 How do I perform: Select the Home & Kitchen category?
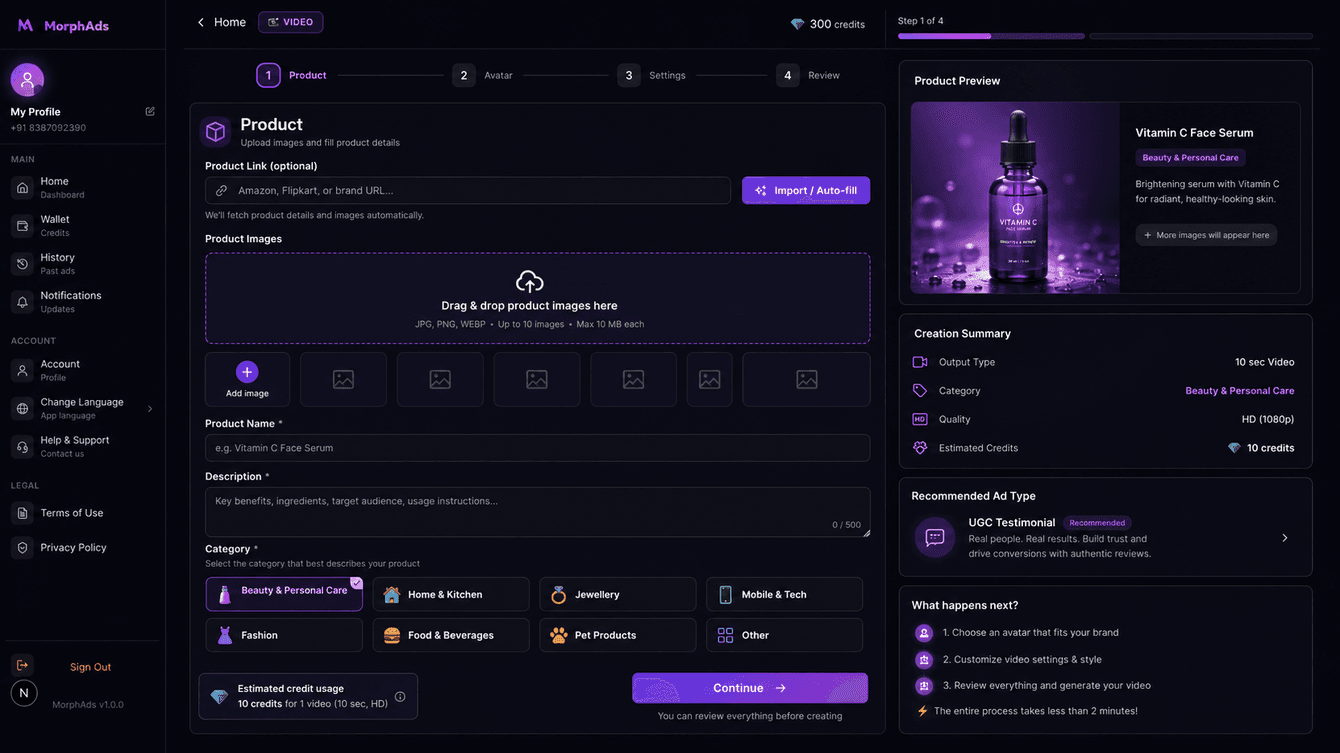click(451, 594)
